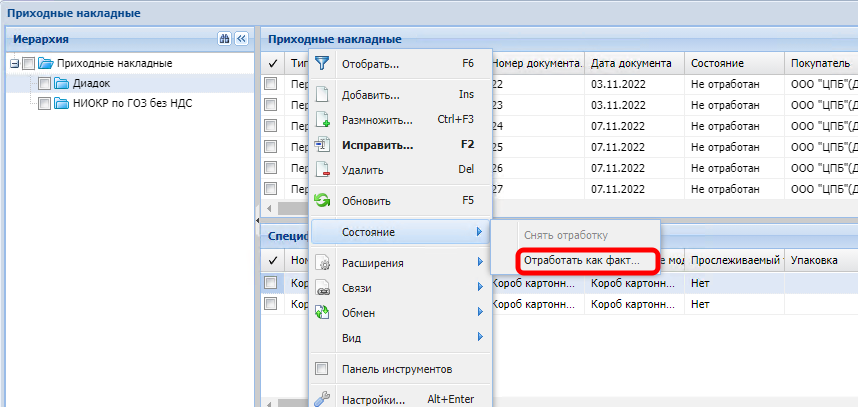Expand the Вид submenu arrow
Screen dimensions: 858x407
[480, 338]
